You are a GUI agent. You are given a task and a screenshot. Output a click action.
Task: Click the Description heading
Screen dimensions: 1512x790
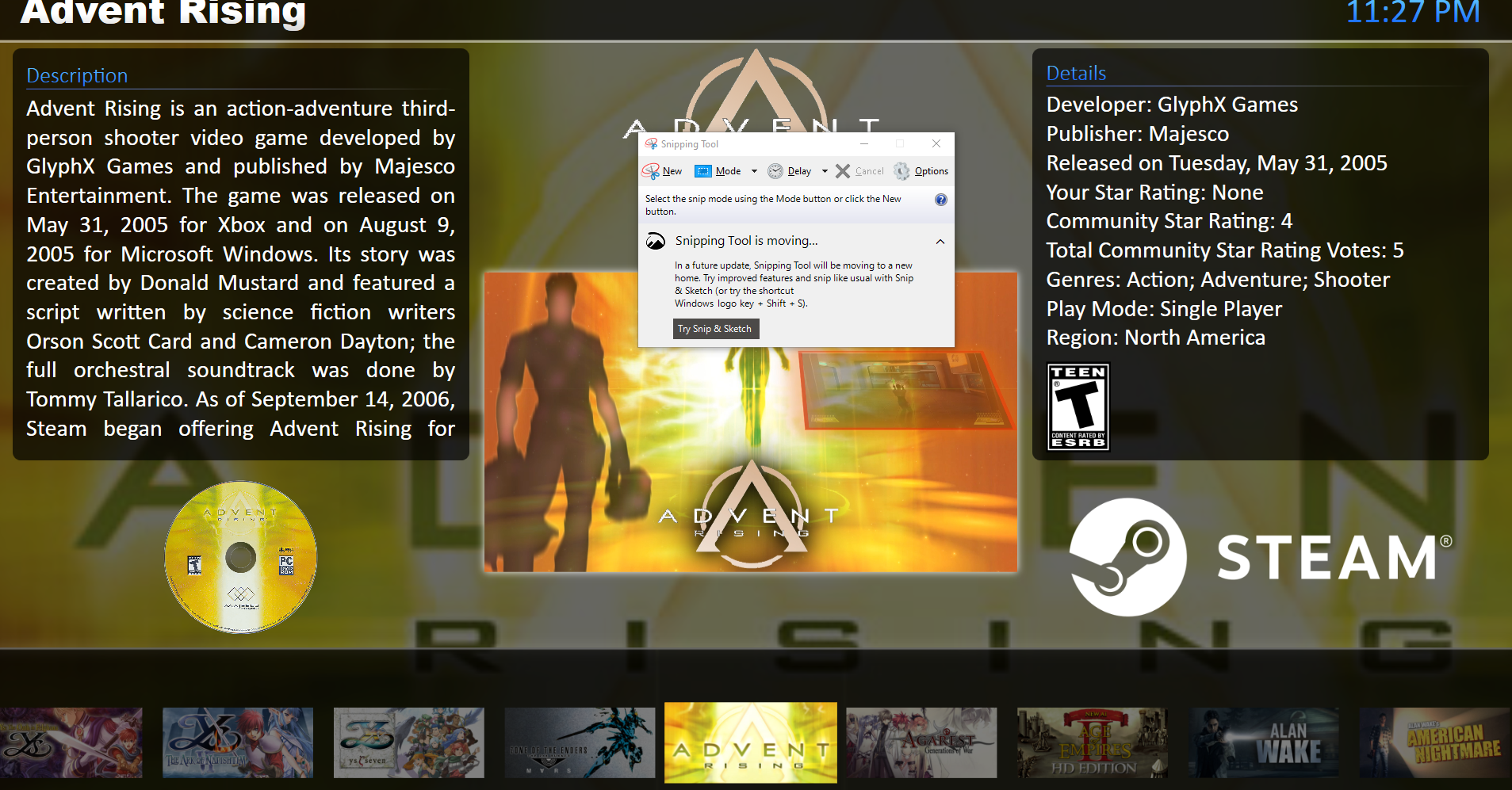(77, 75)
